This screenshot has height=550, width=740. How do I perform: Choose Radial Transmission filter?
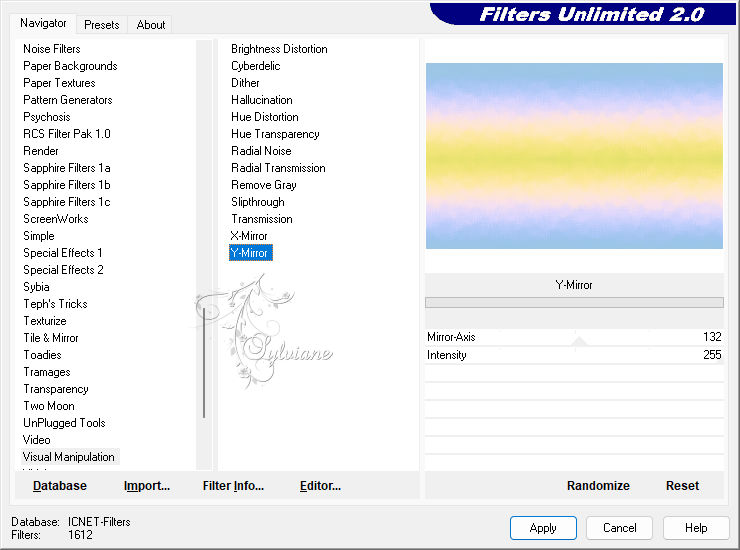(x=278, y=168)
